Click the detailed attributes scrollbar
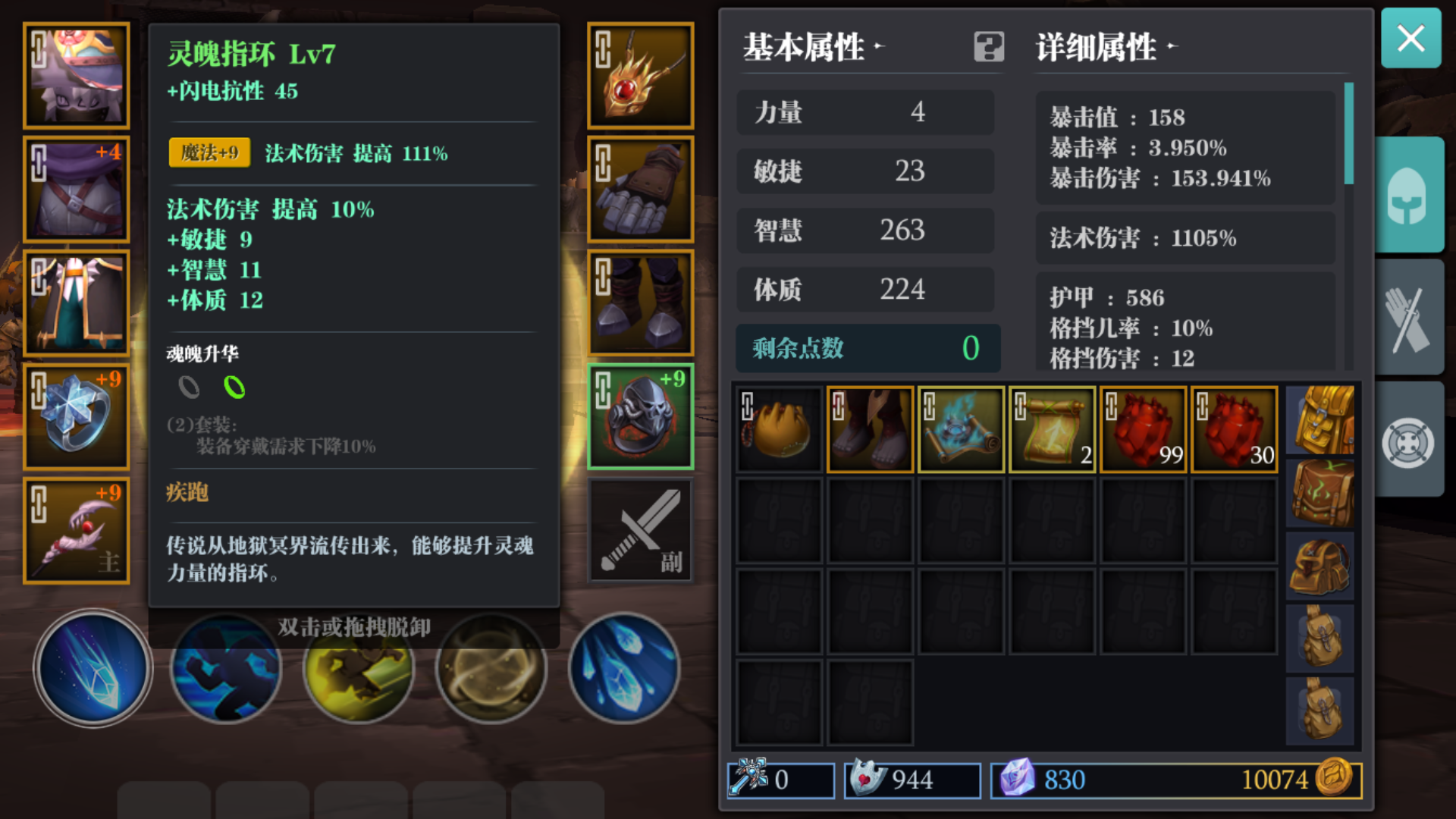The width and height of the screenshot is (1456, 819). [x=1349, y=134]
